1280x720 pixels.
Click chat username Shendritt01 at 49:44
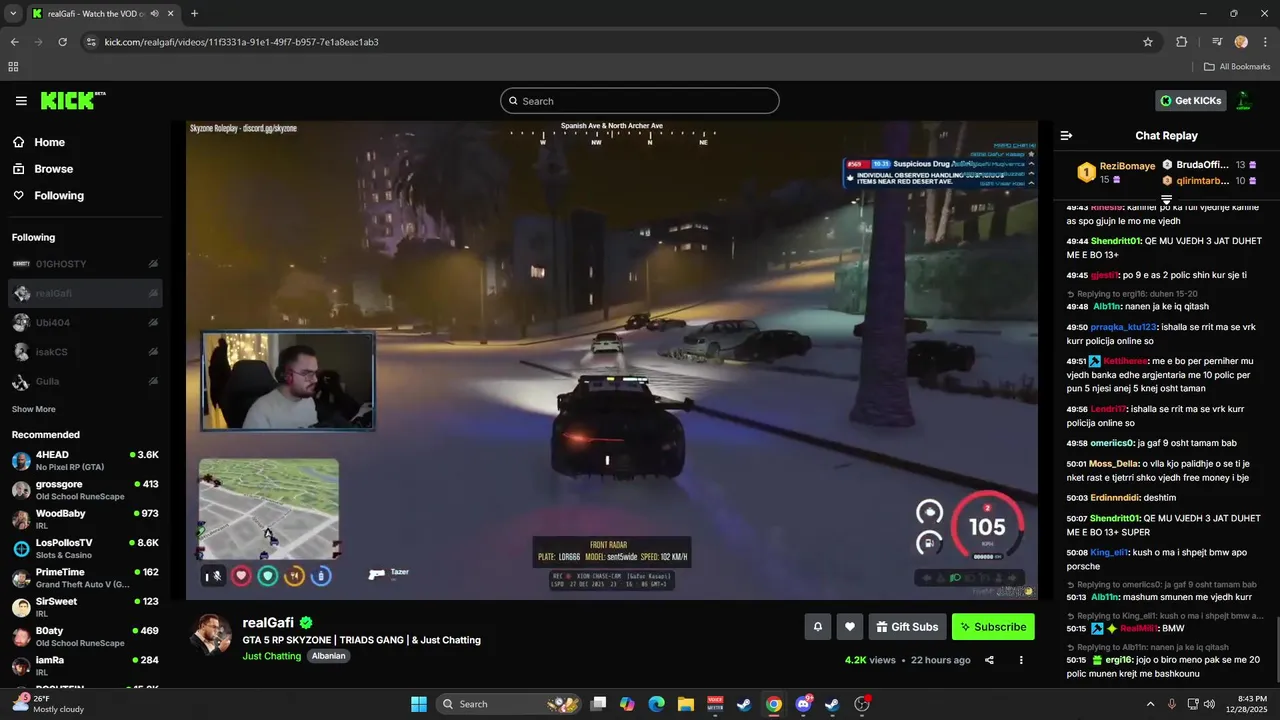[1115, 241]
